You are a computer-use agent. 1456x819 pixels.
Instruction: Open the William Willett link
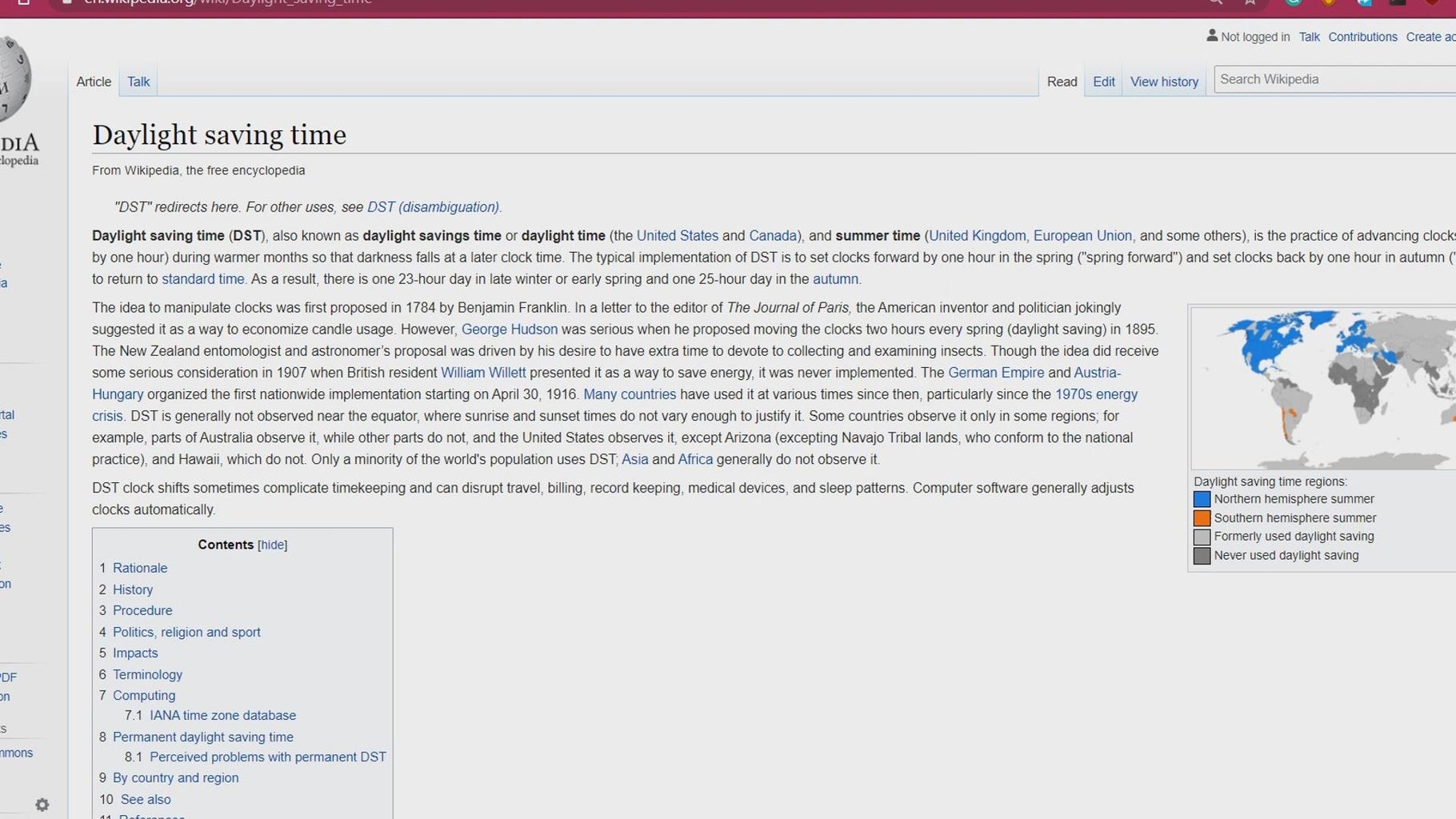point(483,373)
